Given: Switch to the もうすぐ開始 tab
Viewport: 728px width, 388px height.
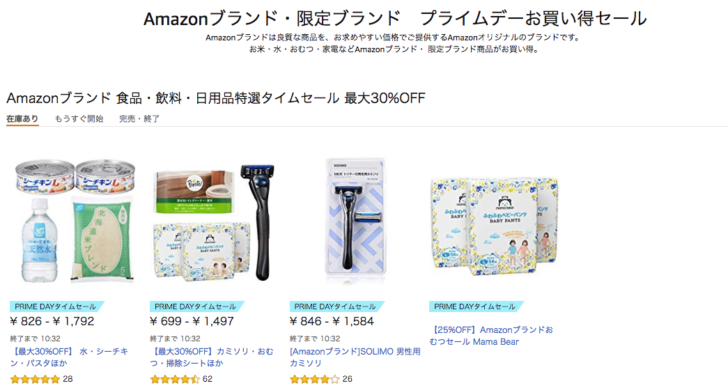Looking at the screenshot, I should pyautogui.click(x=79, y=119).
